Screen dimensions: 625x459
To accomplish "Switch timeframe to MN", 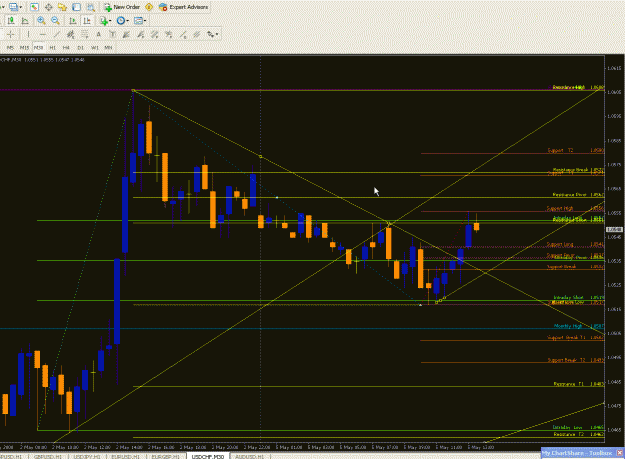I will pyautogui.click(x=108, y=48).
